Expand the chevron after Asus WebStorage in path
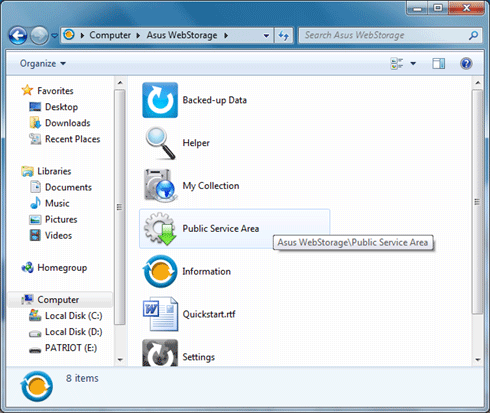 click(226, 35)
